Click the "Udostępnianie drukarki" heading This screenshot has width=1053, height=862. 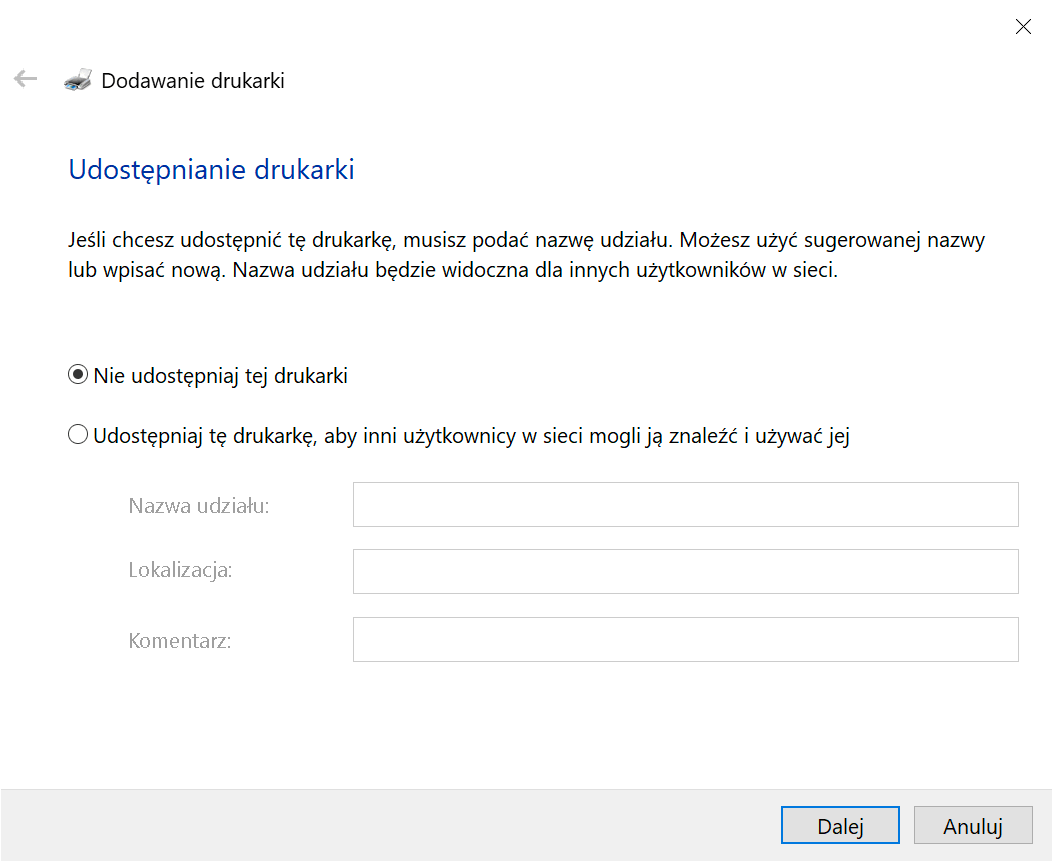pyautogui.click(x=212, y=170)
